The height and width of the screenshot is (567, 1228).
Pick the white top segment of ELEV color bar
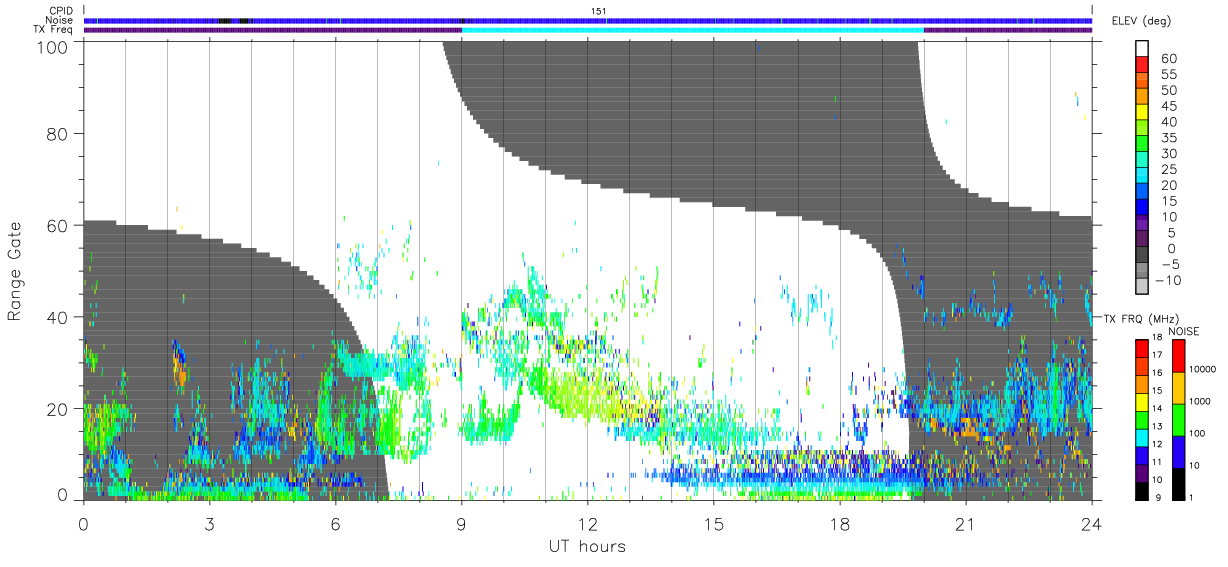click(x=1142, y=48)
